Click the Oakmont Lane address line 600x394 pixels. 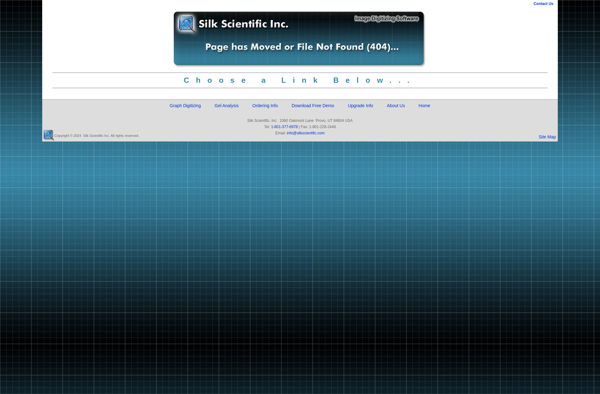click(300, 120)
